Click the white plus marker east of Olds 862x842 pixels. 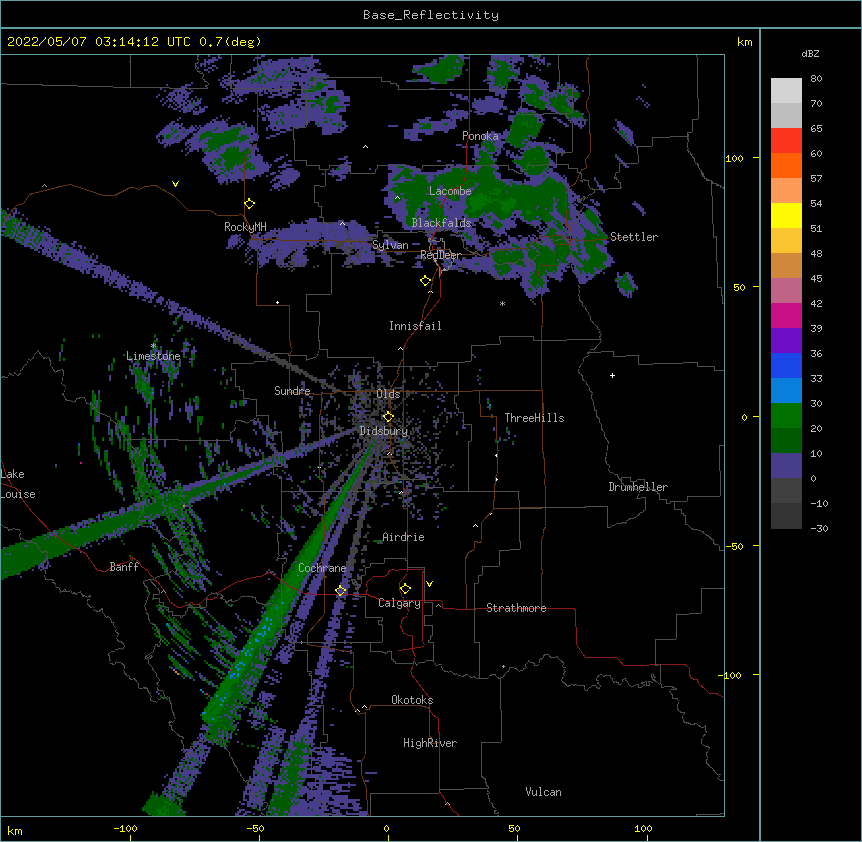tap(612, 375)
